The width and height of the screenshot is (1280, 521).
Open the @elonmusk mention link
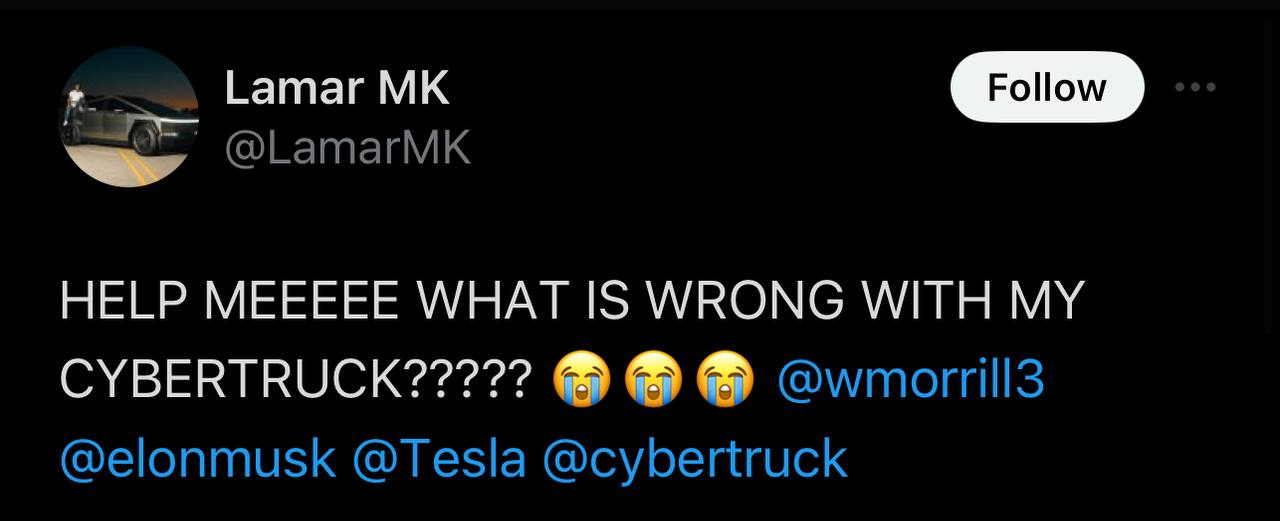[x=198, y=459]
